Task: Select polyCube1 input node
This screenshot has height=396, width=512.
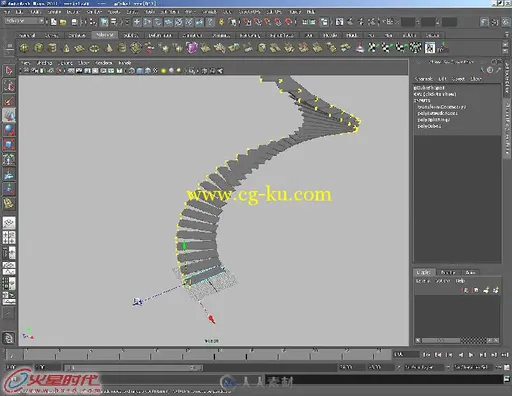Action: coord(429,126)
